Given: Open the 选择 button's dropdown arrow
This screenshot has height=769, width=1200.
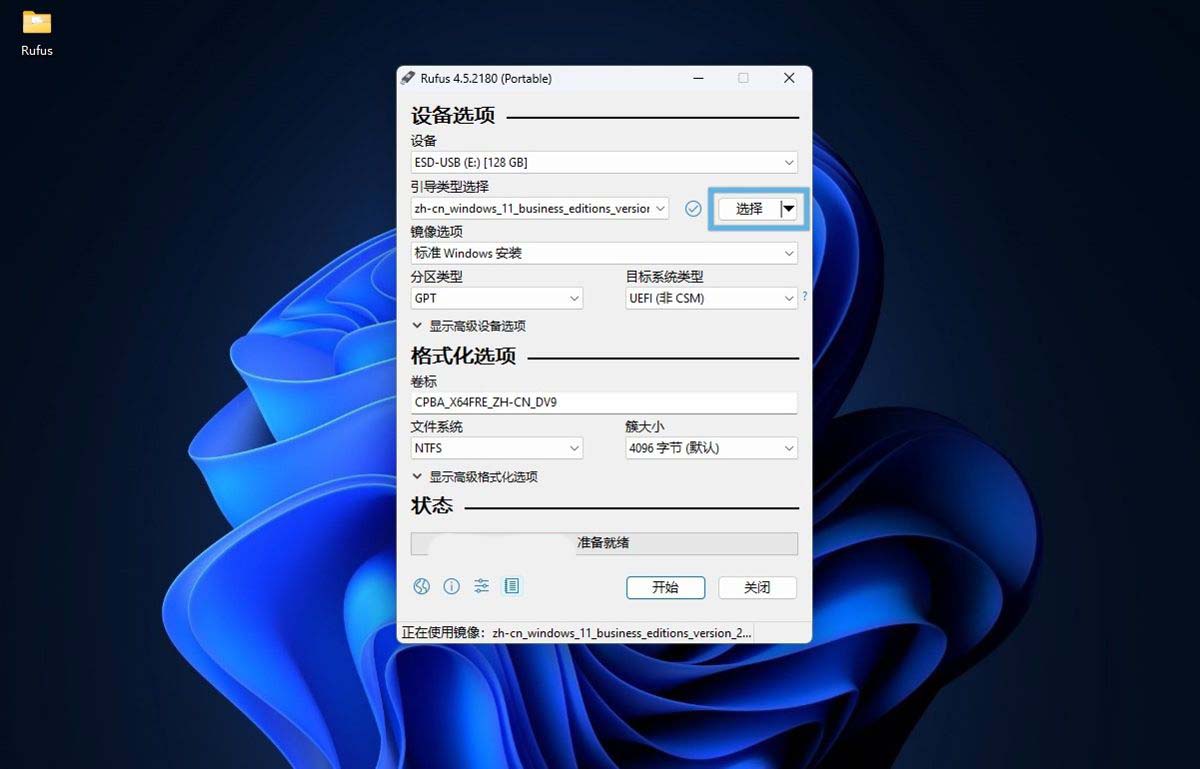Looking at the screenshot, I should [789, 208].
